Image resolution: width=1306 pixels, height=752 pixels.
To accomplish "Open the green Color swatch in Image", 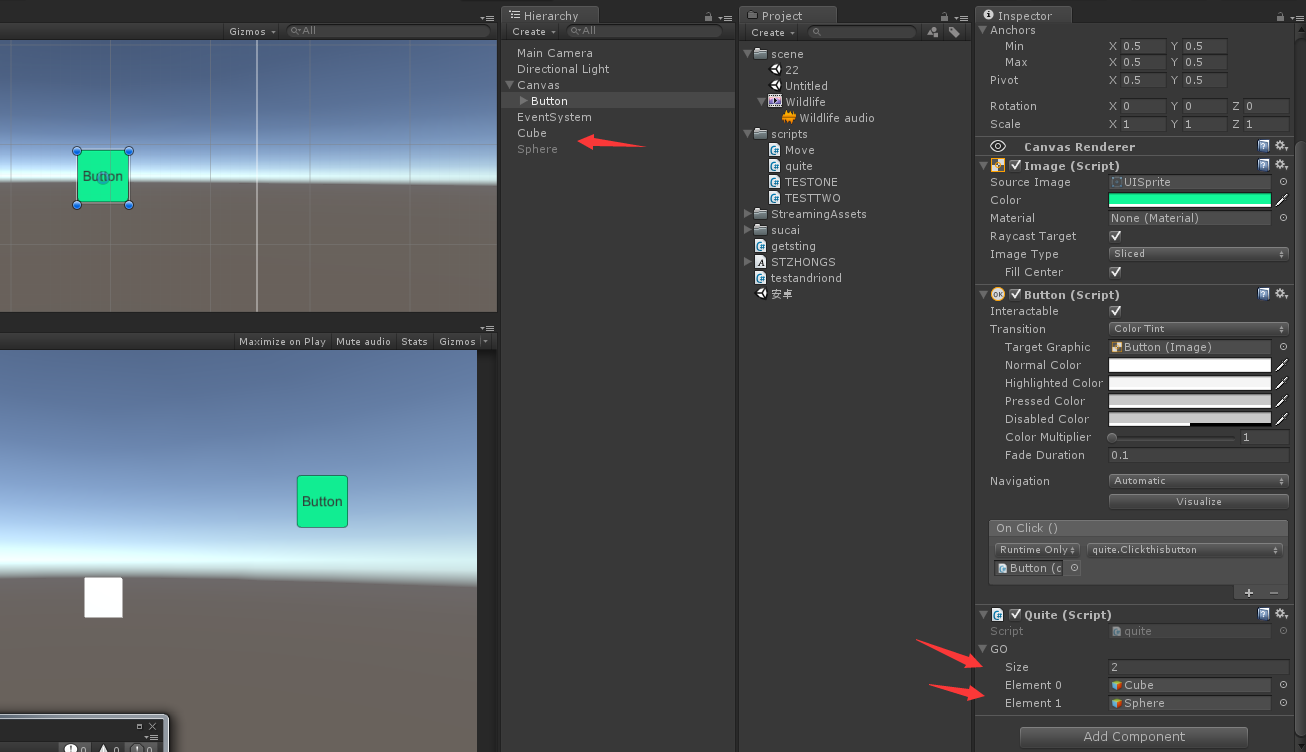I will tap(1185, 200).
